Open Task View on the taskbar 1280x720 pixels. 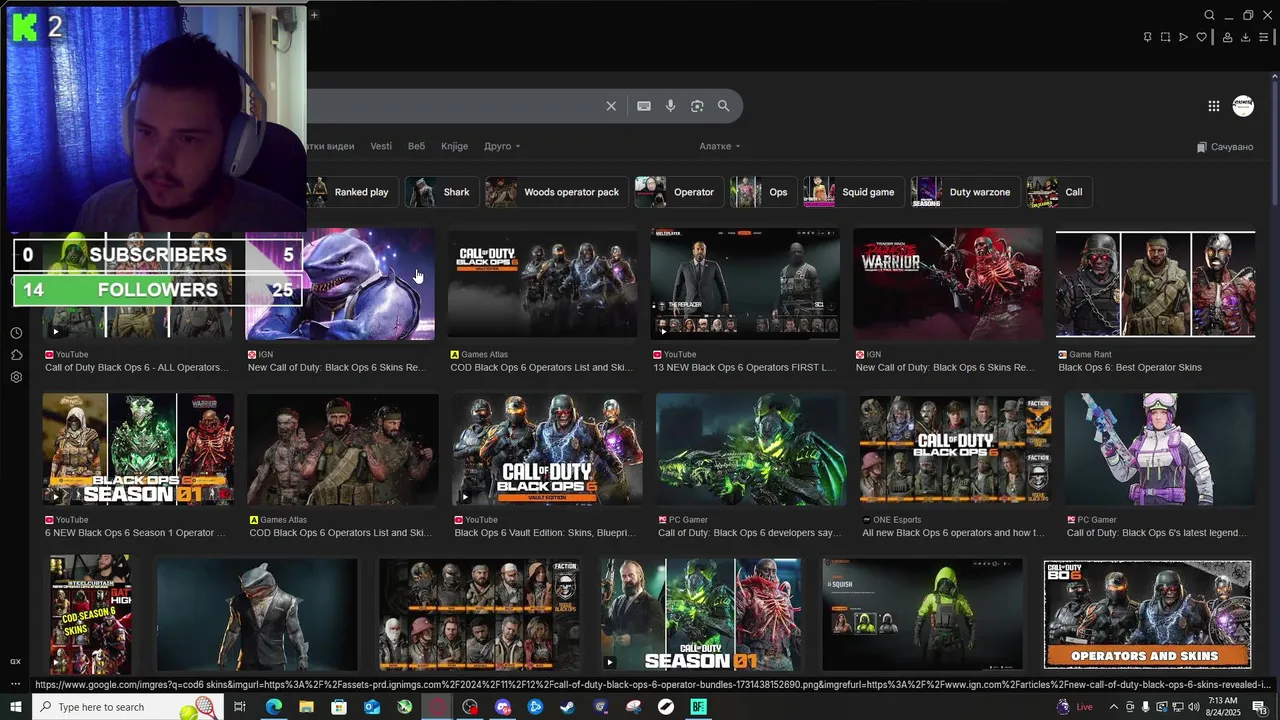coord(240,707)
